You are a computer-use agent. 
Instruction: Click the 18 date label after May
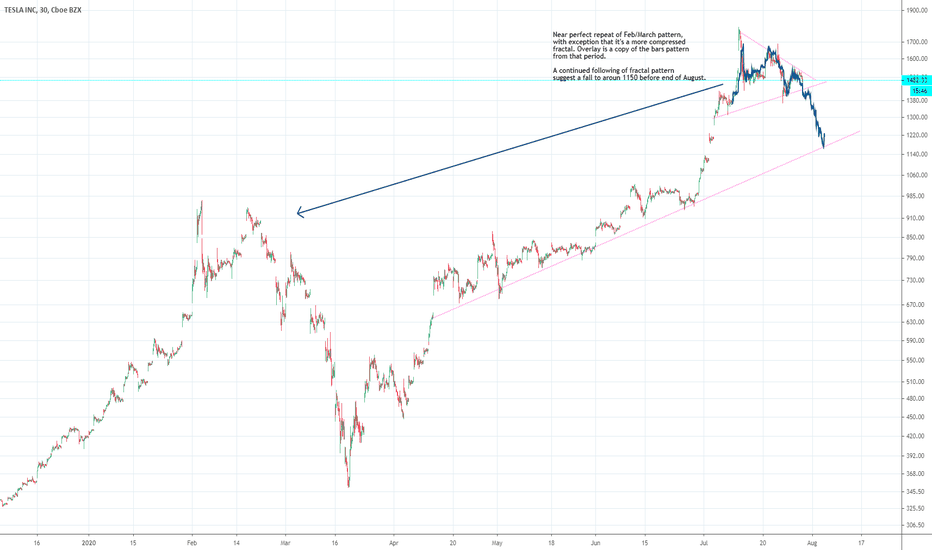(x=551, y=543)
